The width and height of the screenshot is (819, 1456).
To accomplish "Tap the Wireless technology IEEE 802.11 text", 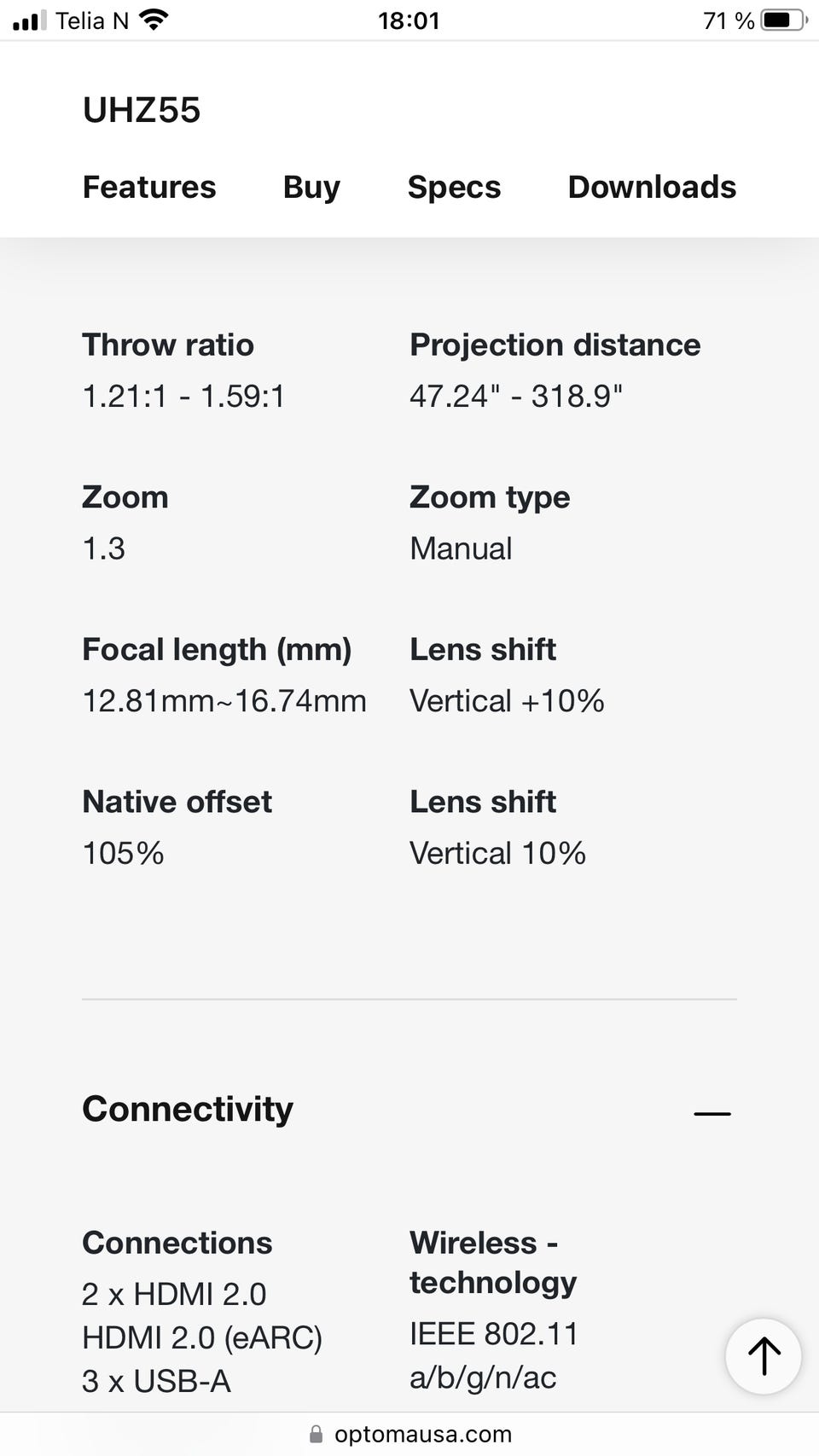I will click(x=494, y=1355).
